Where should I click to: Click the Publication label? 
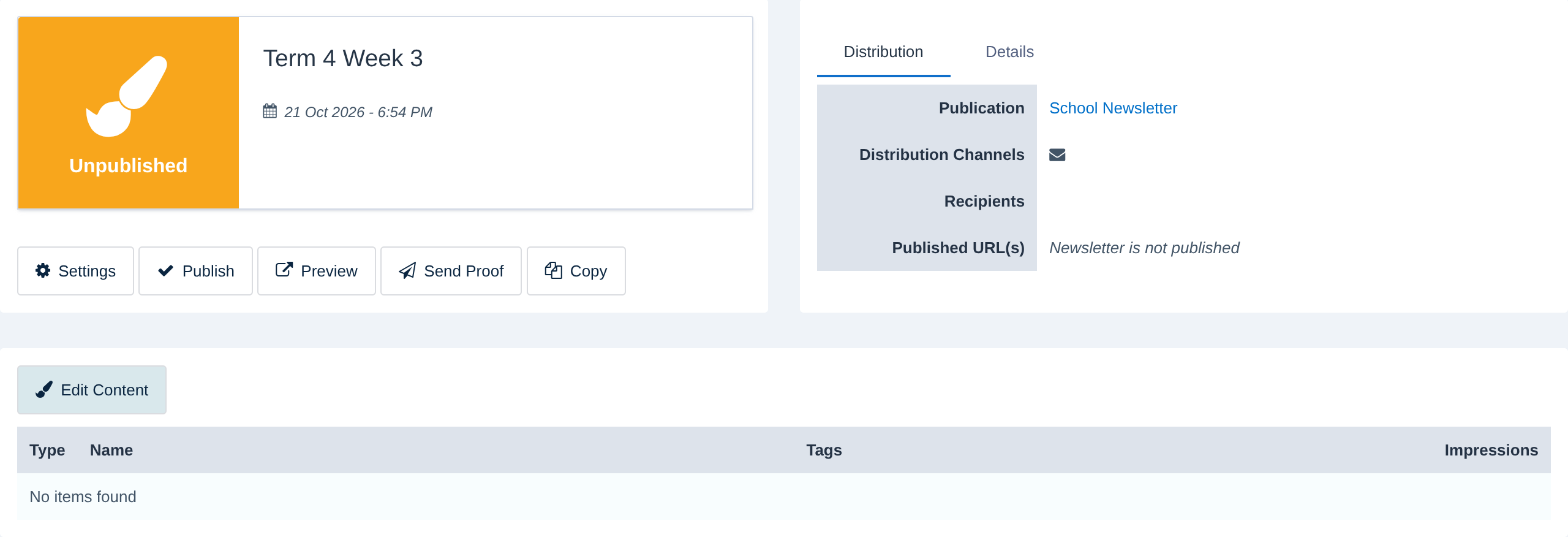(x=981, y=108)
